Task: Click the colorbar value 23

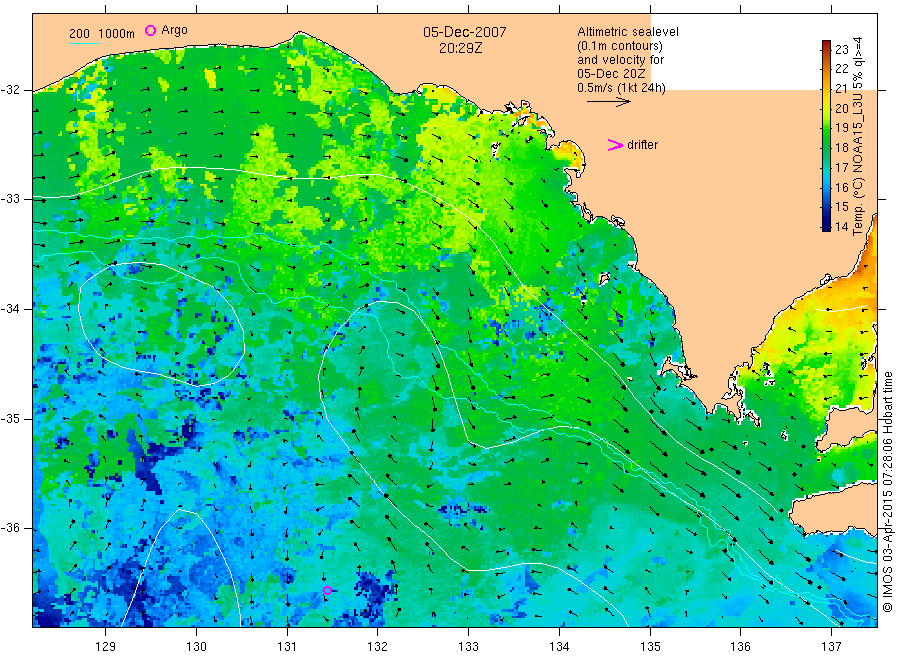Action: 841,49
